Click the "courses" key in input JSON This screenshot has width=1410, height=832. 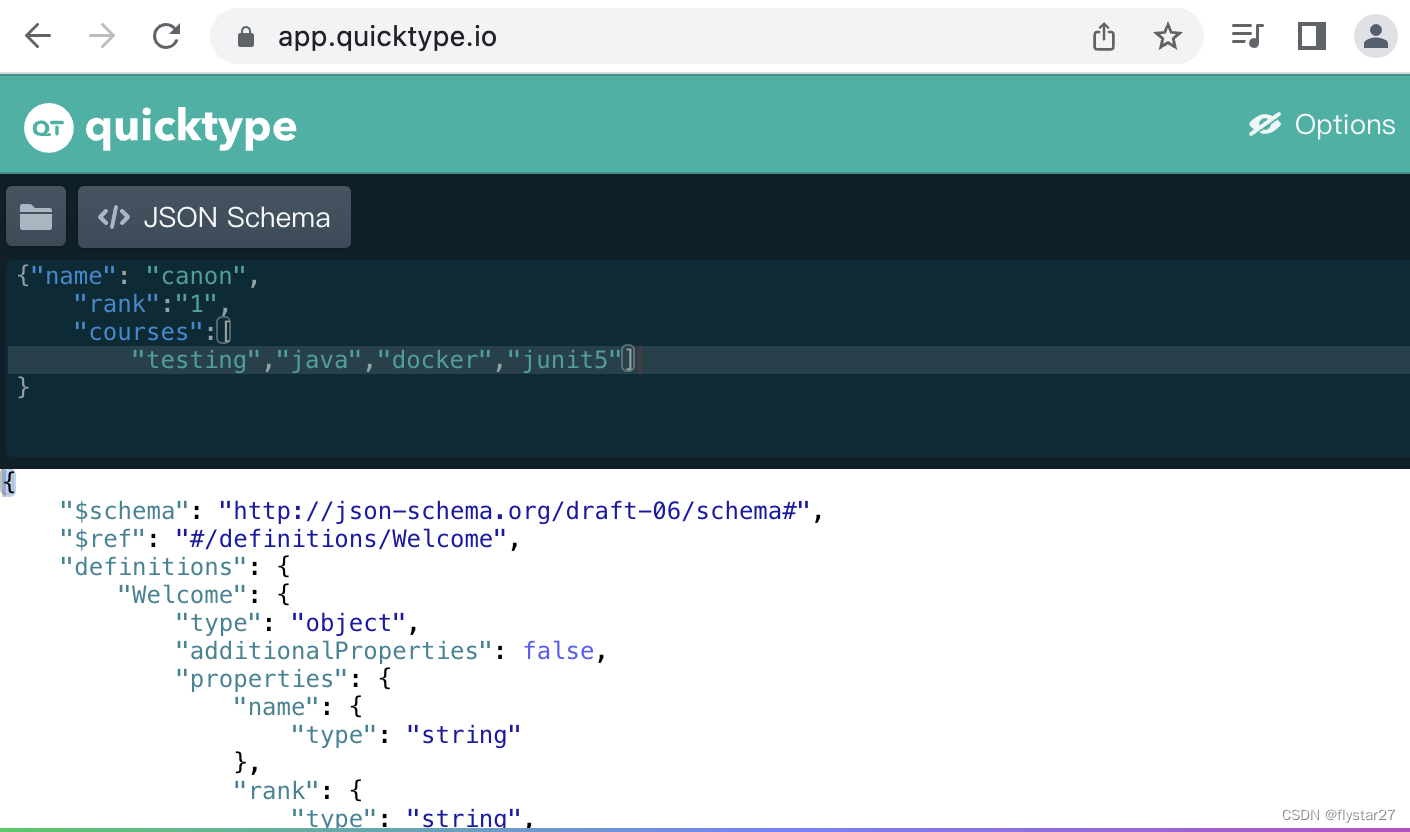click(139, 332)
